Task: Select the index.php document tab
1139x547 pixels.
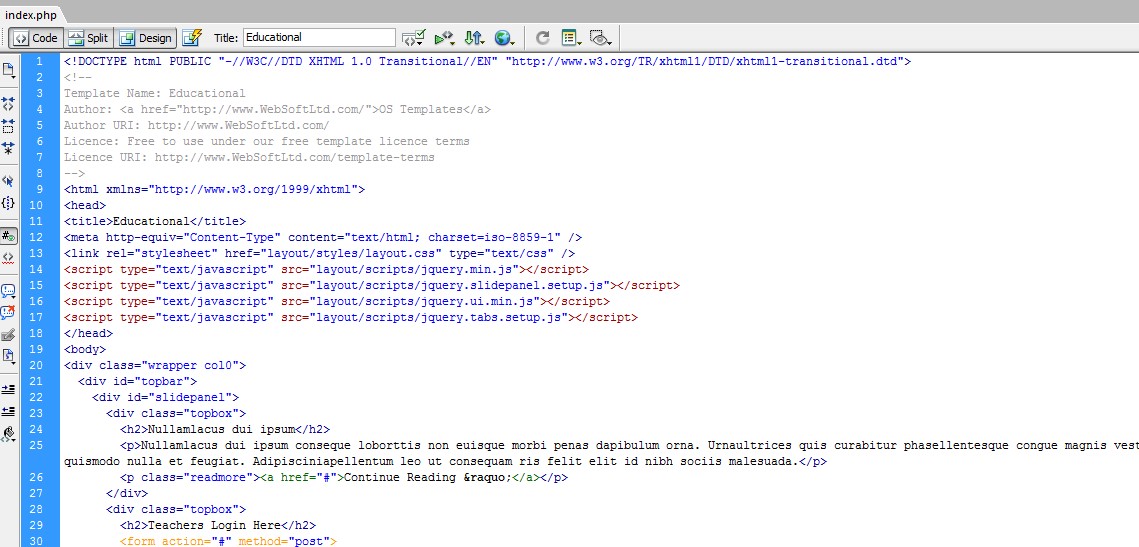Action: (31, 15)
